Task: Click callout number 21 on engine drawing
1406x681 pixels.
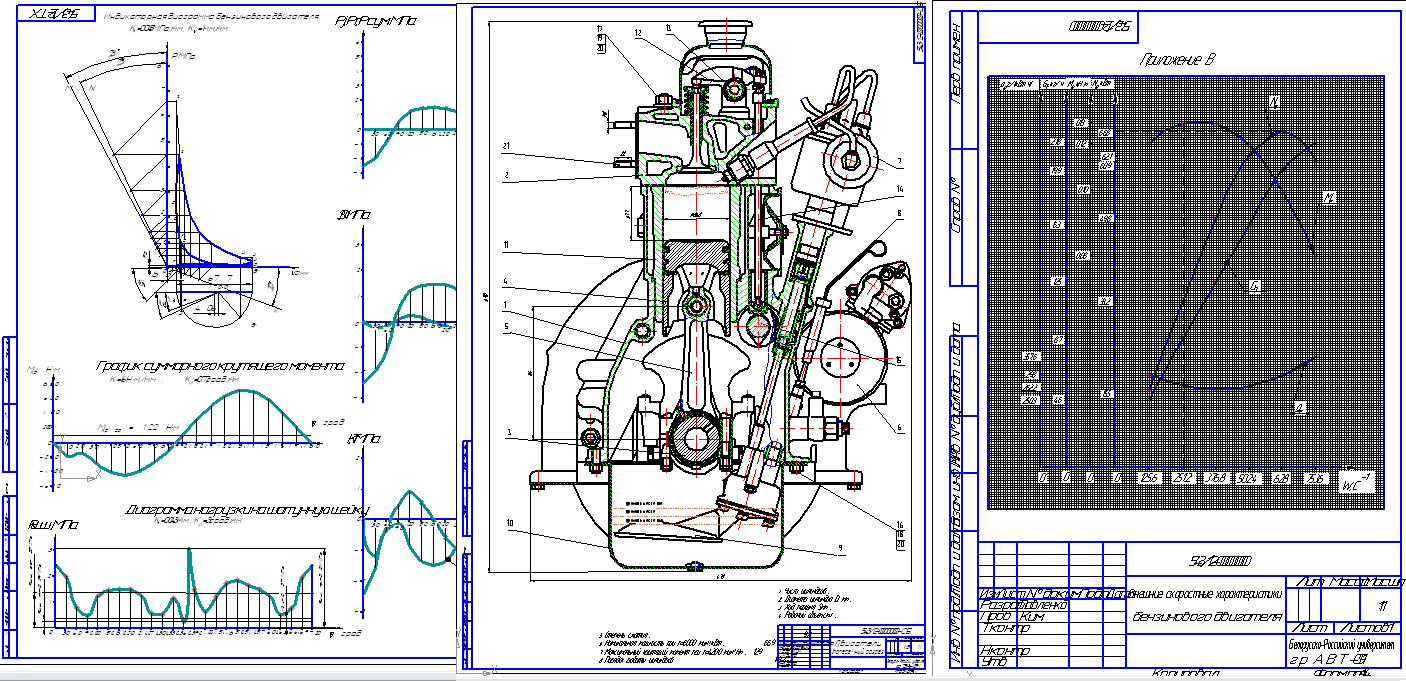Action: pyautogui.click(x=508, y=147)
